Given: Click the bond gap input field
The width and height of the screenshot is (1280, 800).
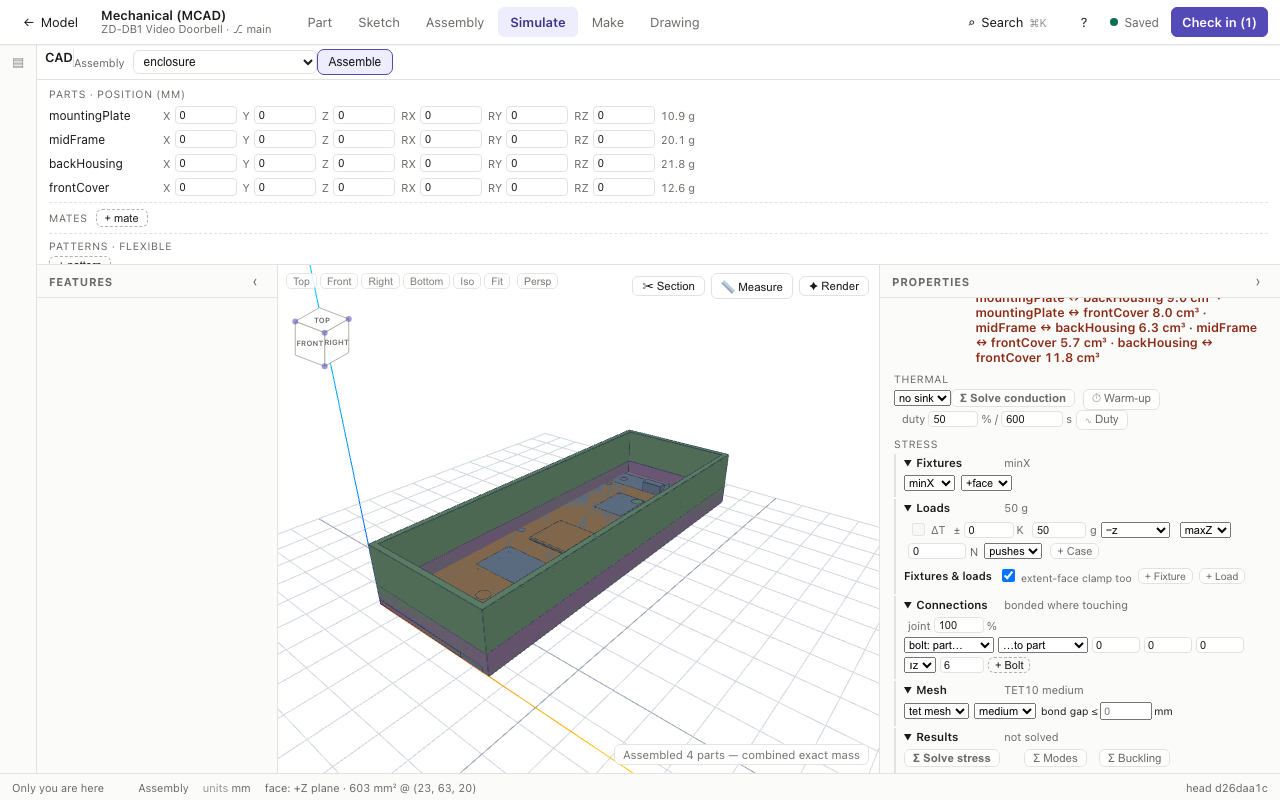Looking at the screenshot, I should (x=1125, y=711).
